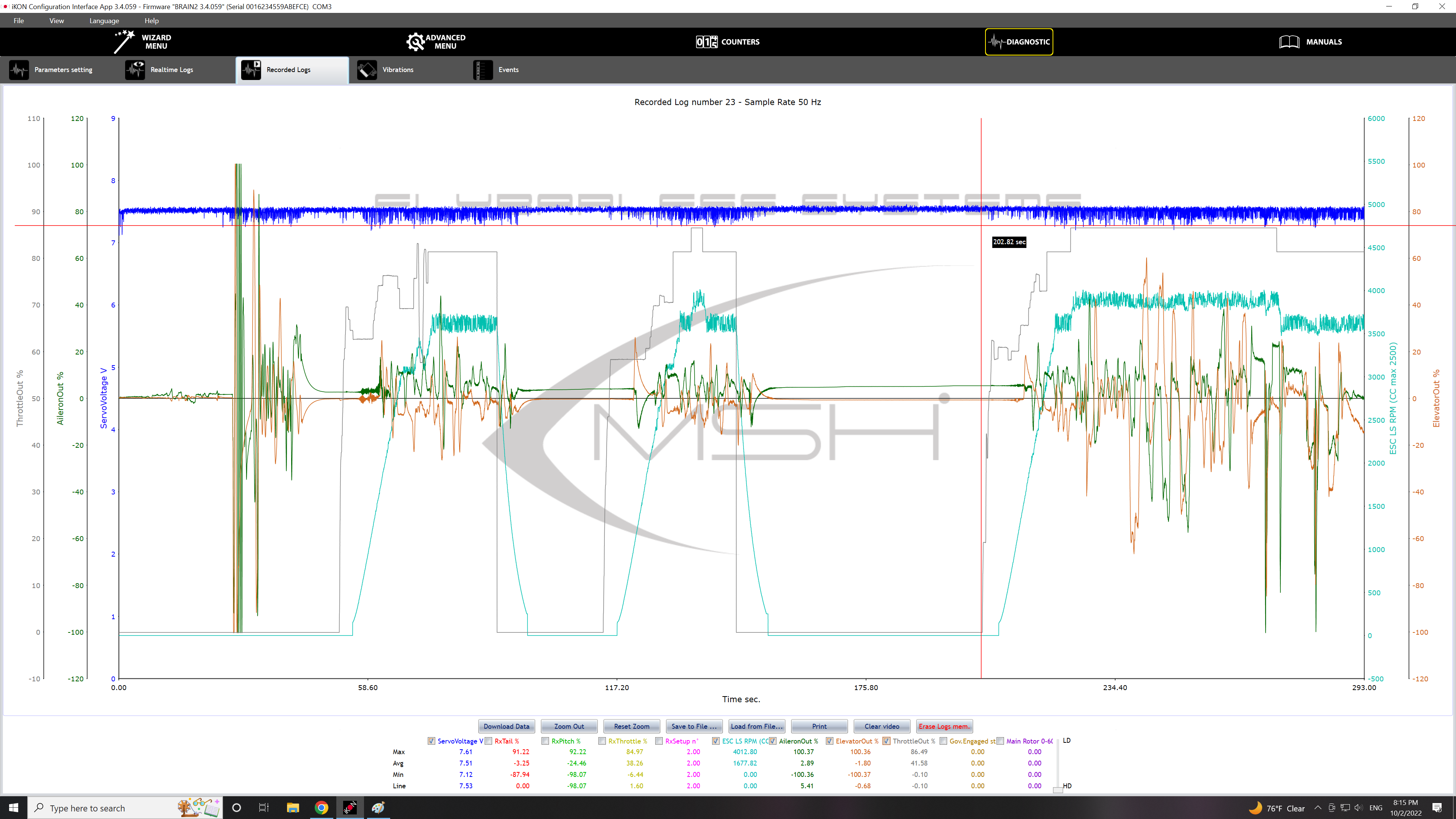Open the Wizard Menu wand icon
Viewport: 1456px width, 819px height.
click(124, 42)
